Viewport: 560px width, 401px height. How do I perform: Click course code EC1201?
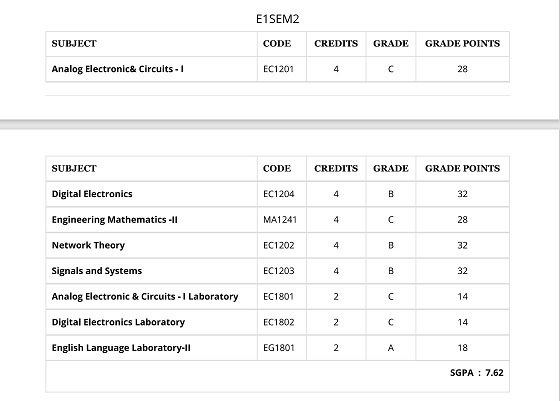coord(278,69)
